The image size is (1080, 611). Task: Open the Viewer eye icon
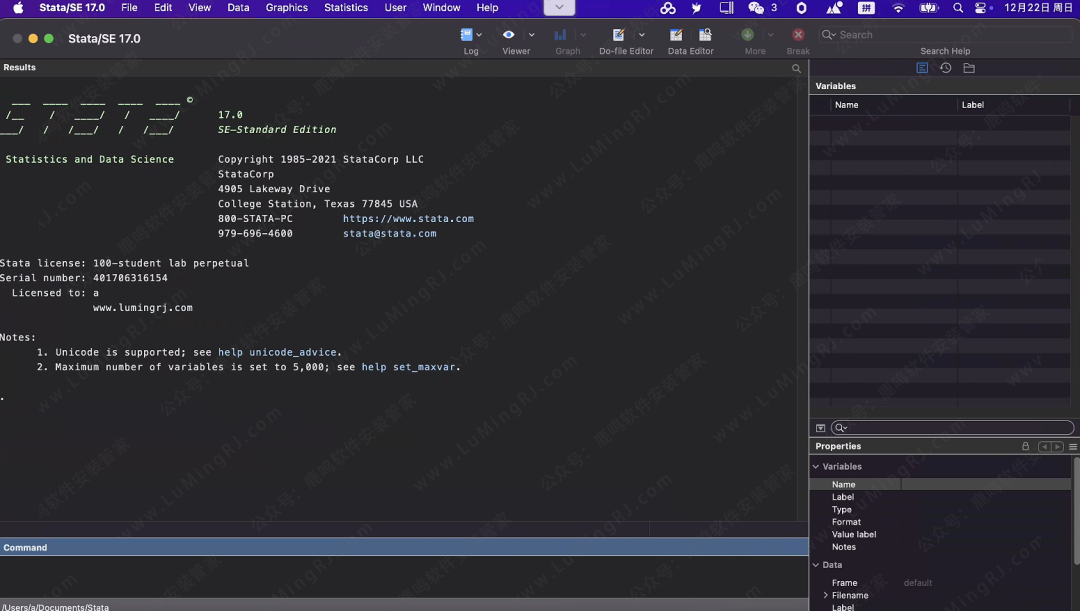[509, 35]
